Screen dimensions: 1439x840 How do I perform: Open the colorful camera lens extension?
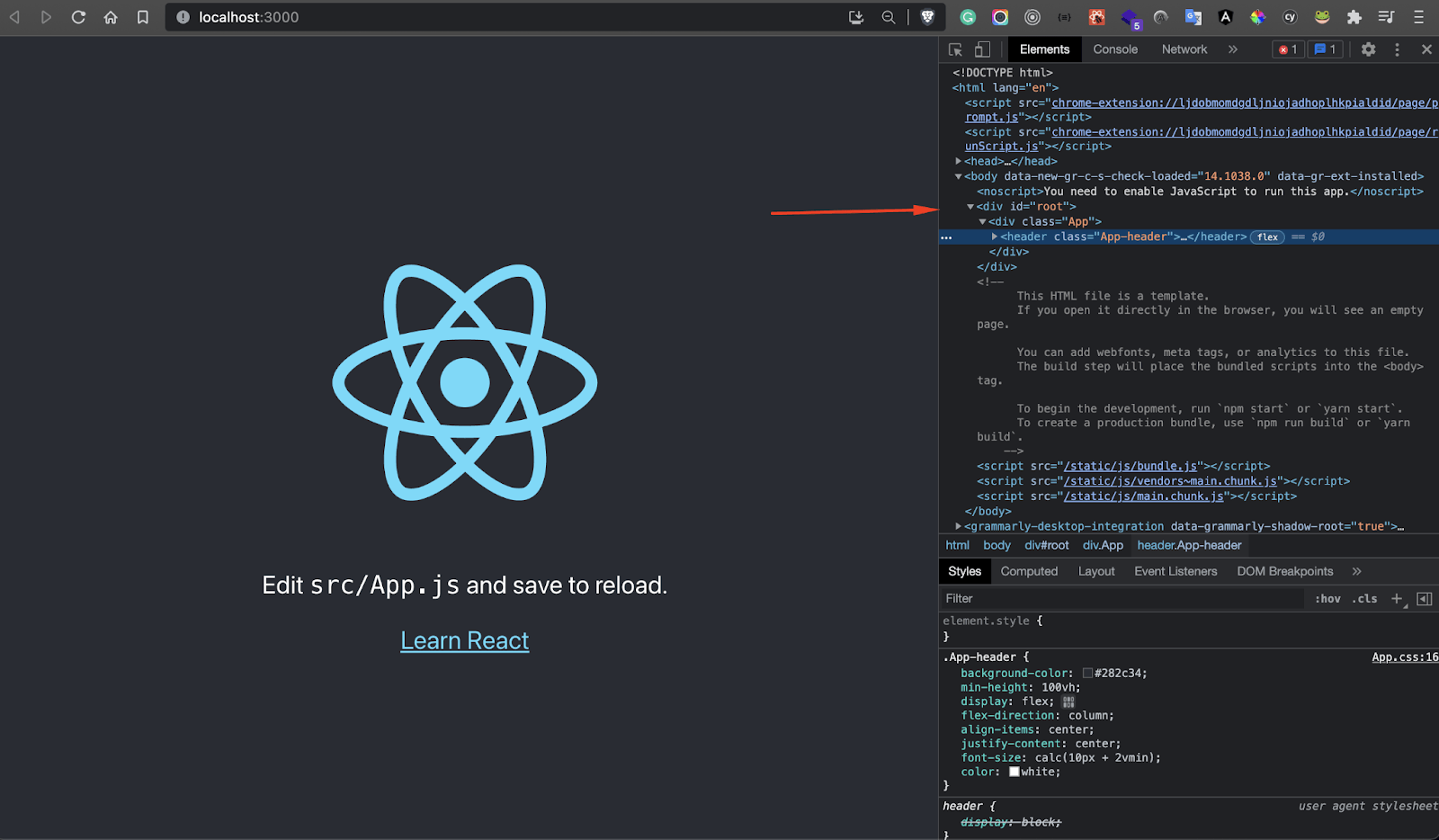1000,17
